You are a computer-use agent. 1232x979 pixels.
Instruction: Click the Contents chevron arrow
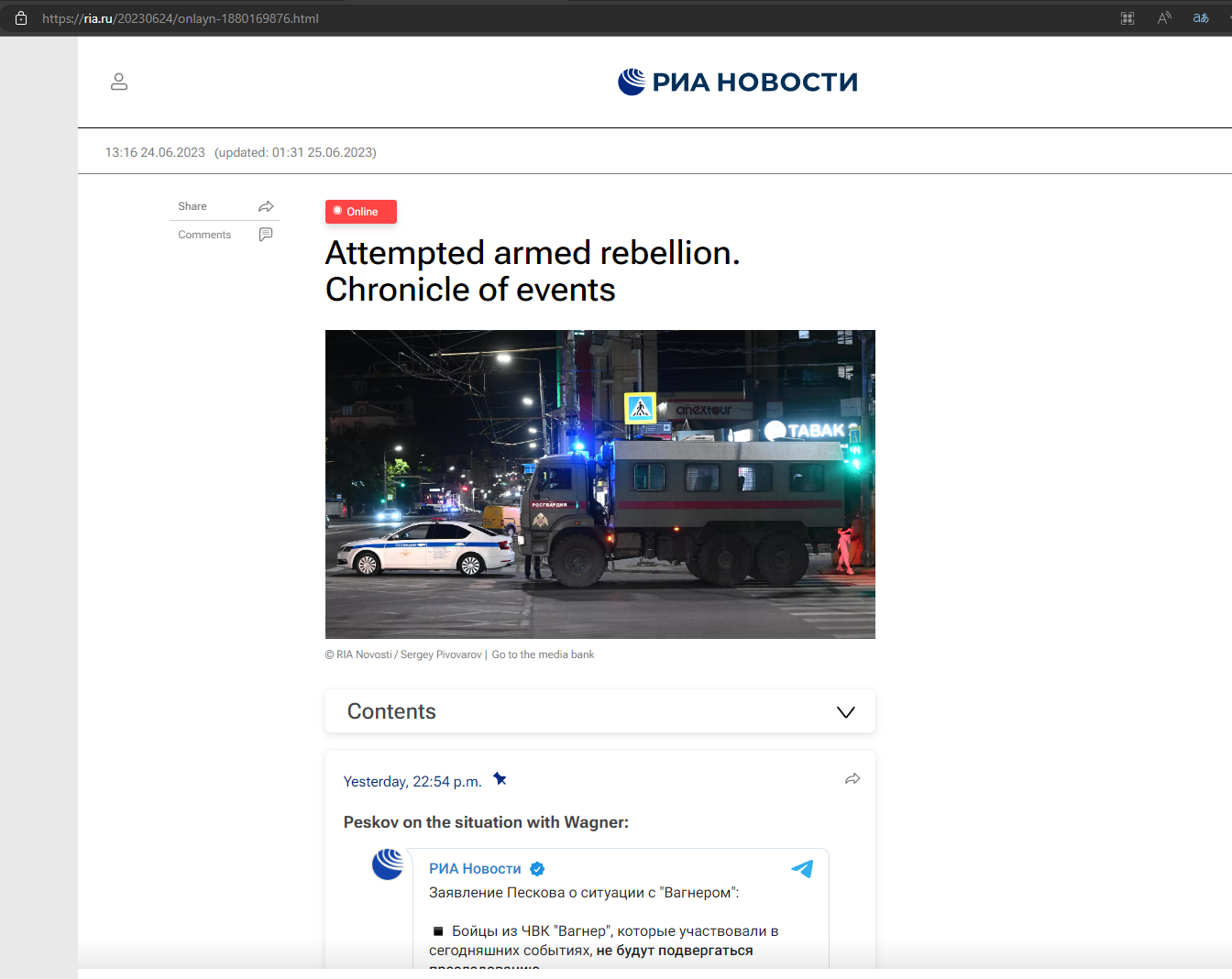(x=846, y=712)
